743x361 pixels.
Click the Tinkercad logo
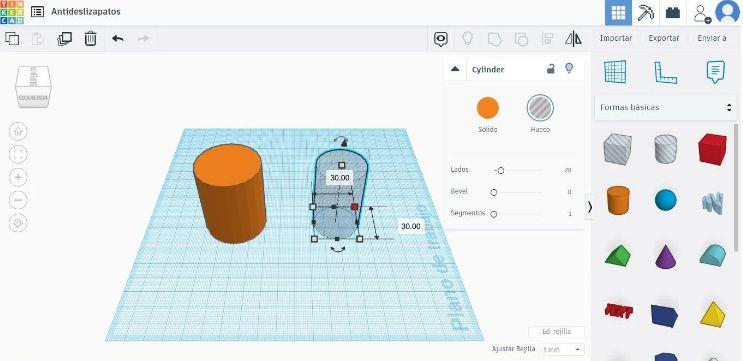click(x=12, y=12)
